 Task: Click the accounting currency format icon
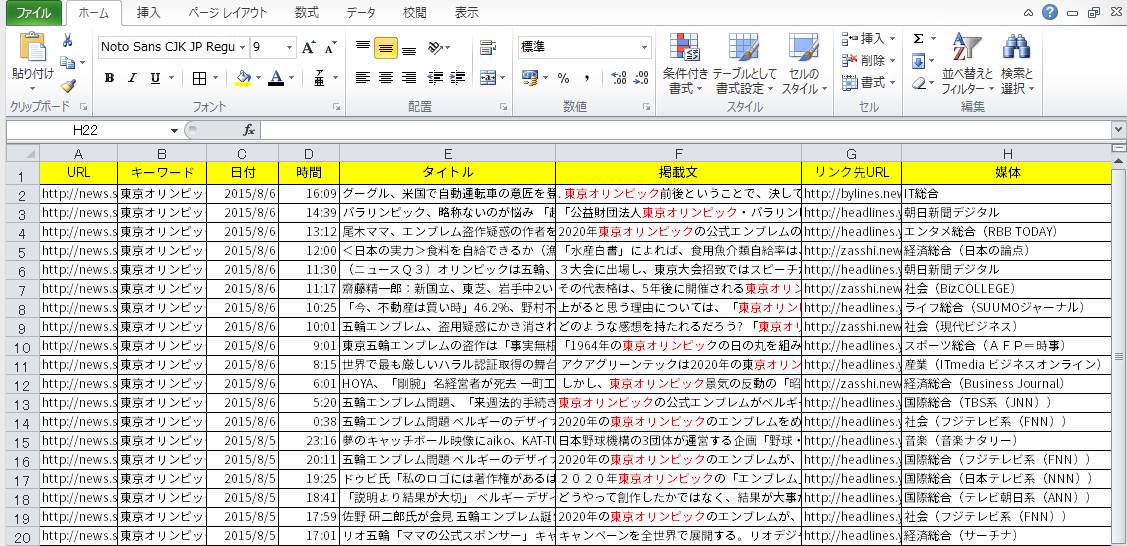coord(530,78)
